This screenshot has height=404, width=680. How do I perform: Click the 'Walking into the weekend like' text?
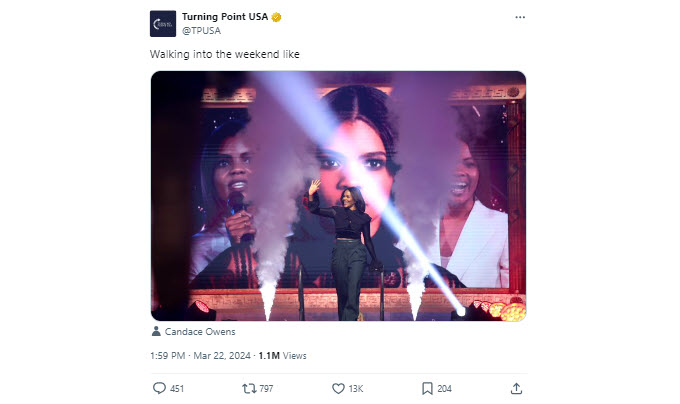click(x=224, y=54)
